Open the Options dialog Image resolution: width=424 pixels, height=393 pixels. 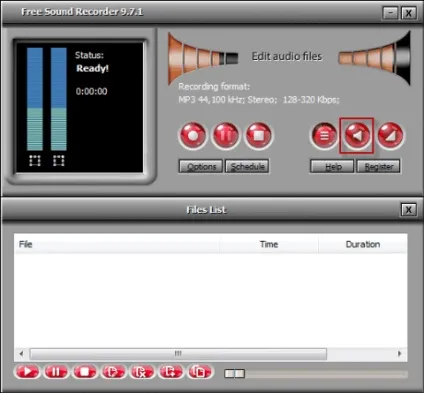[201, 166]
